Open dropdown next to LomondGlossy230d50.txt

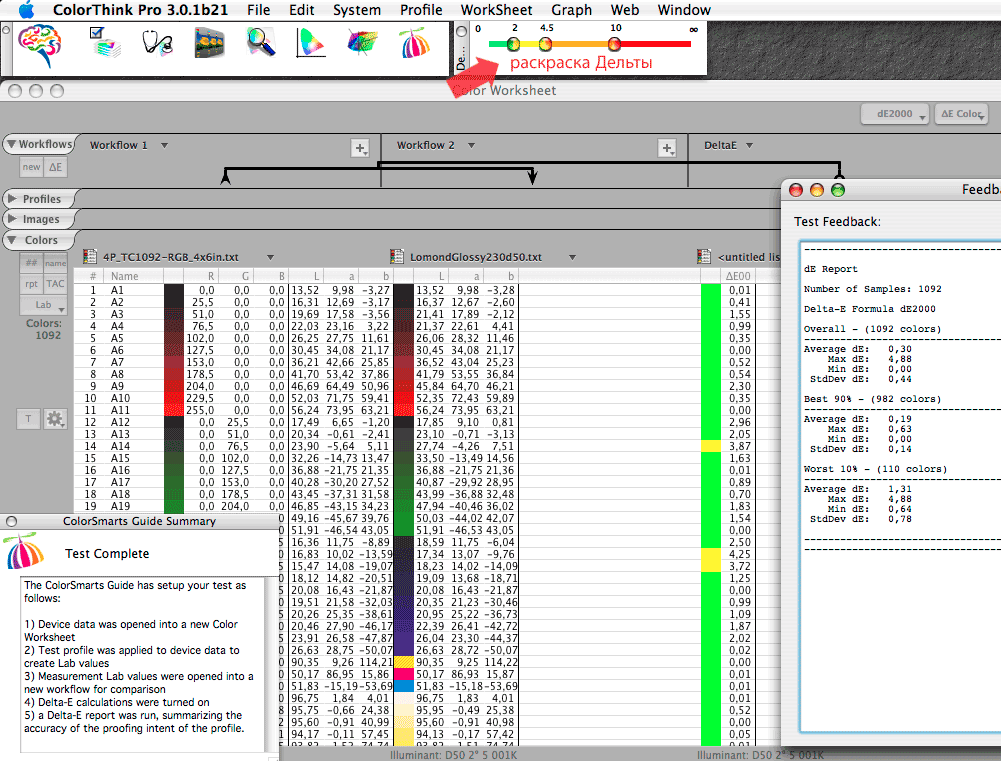[x=572, y=257]
